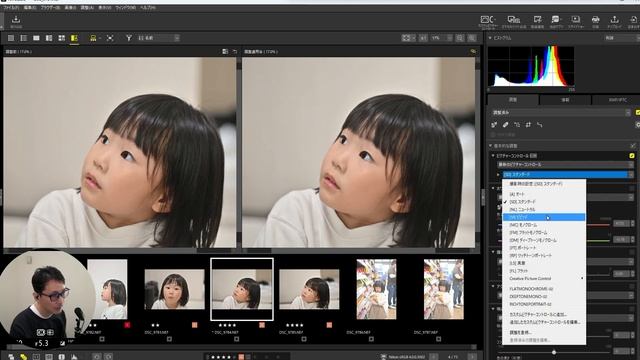Choose [PT] Portrait from Picture Control list
640x360 pixels.
coord(544,248)
